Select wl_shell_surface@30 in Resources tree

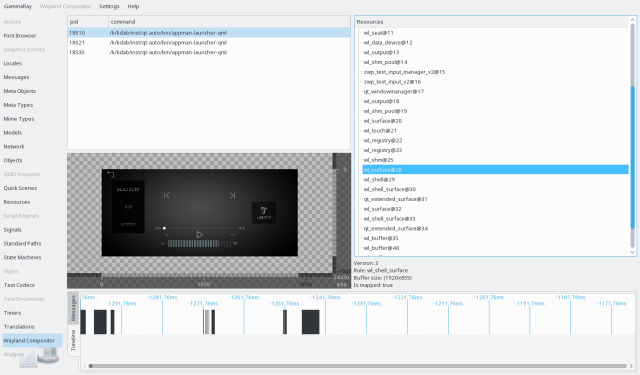point(390,189)
